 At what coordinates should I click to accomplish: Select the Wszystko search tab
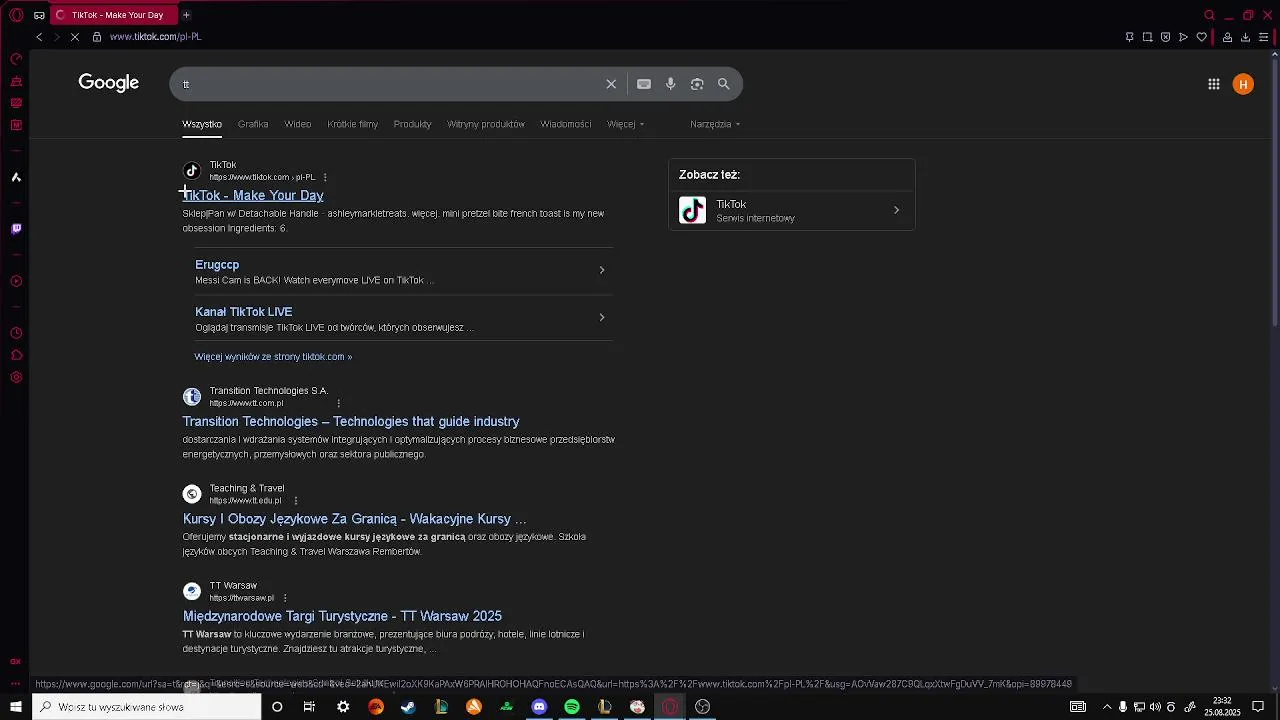[202, 124]
